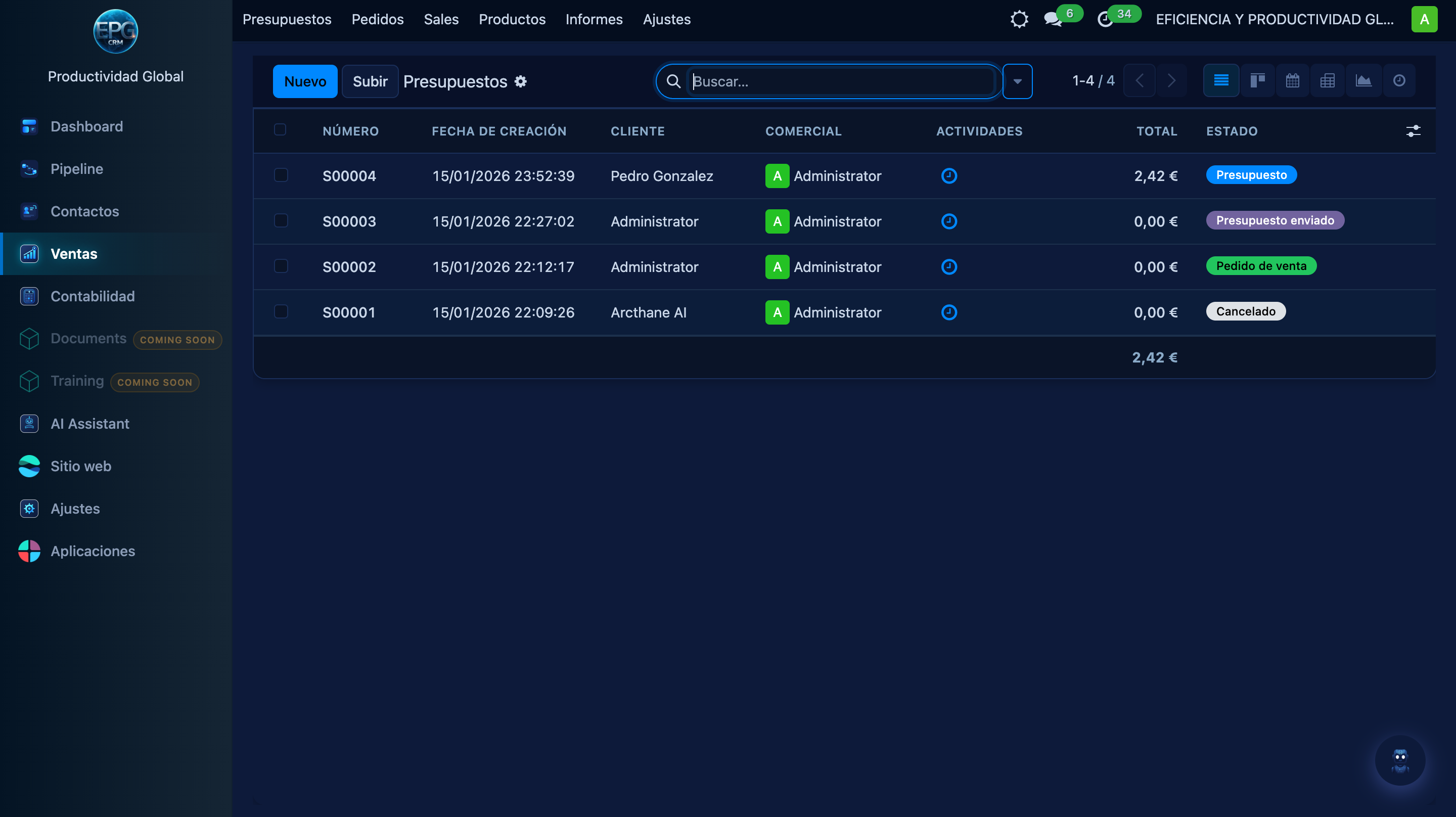Switch to the Informes menu

594,19
